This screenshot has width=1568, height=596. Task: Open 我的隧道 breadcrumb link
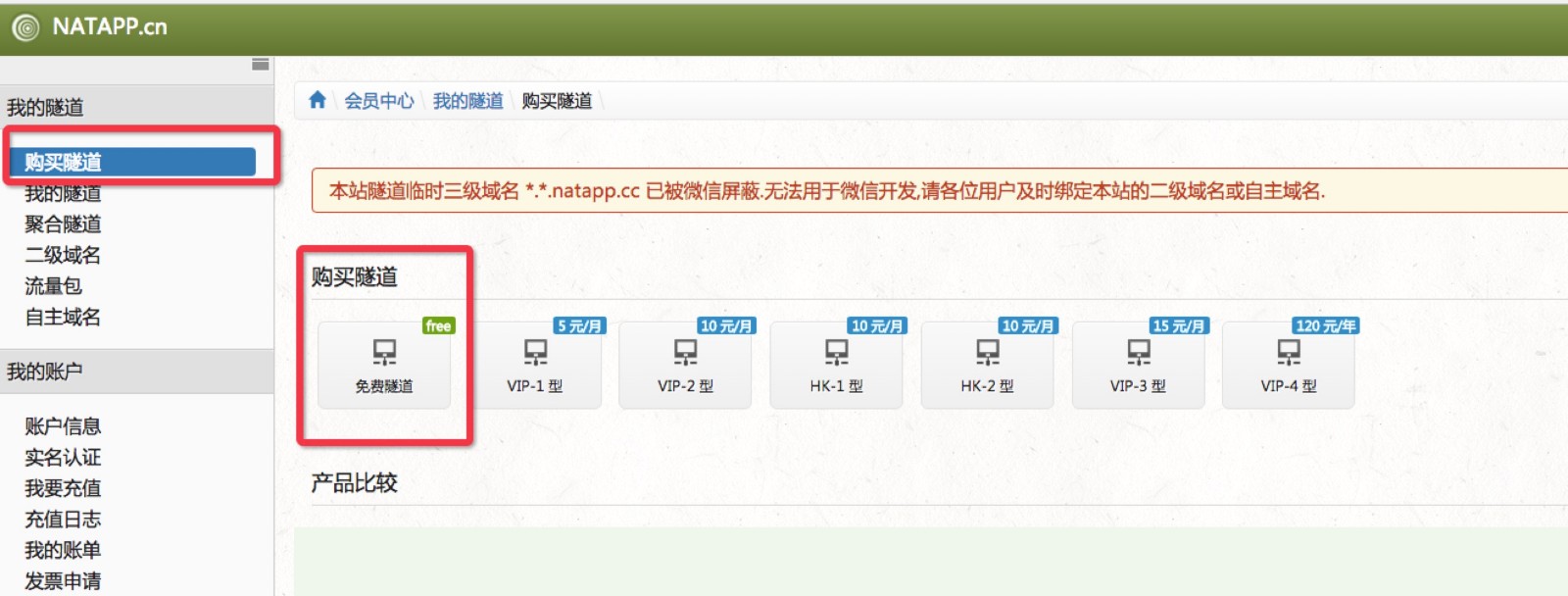[x=468, y=101]
